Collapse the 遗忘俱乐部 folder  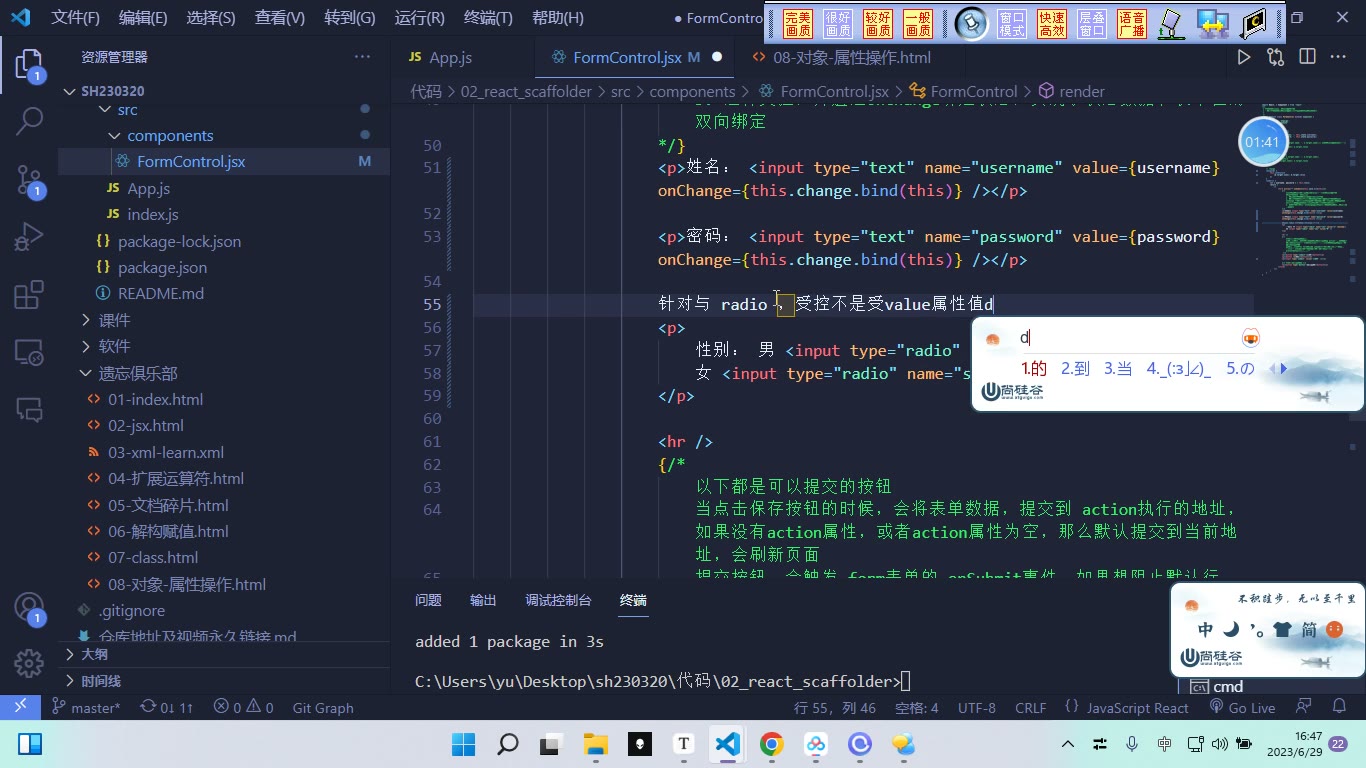(x=138, y=373)
